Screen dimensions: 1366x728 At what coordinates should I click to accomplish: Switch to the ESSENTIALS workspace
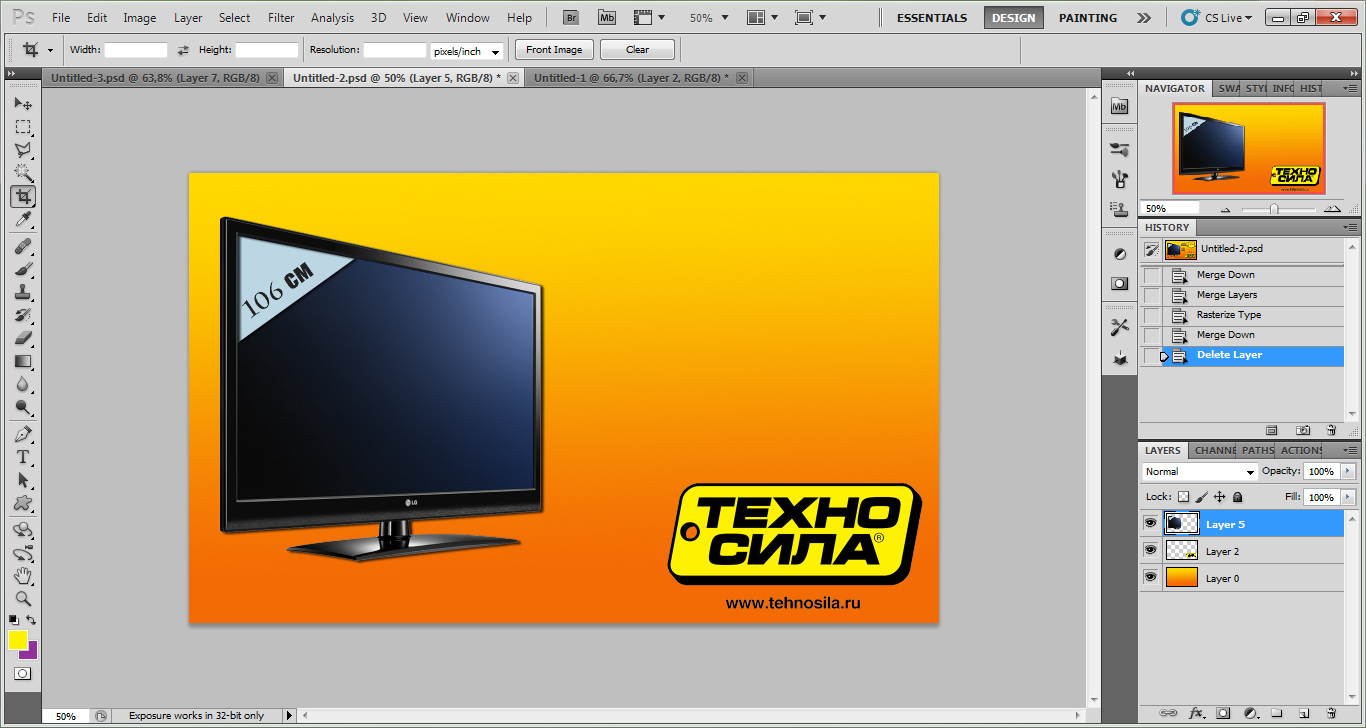pos(932,18)
